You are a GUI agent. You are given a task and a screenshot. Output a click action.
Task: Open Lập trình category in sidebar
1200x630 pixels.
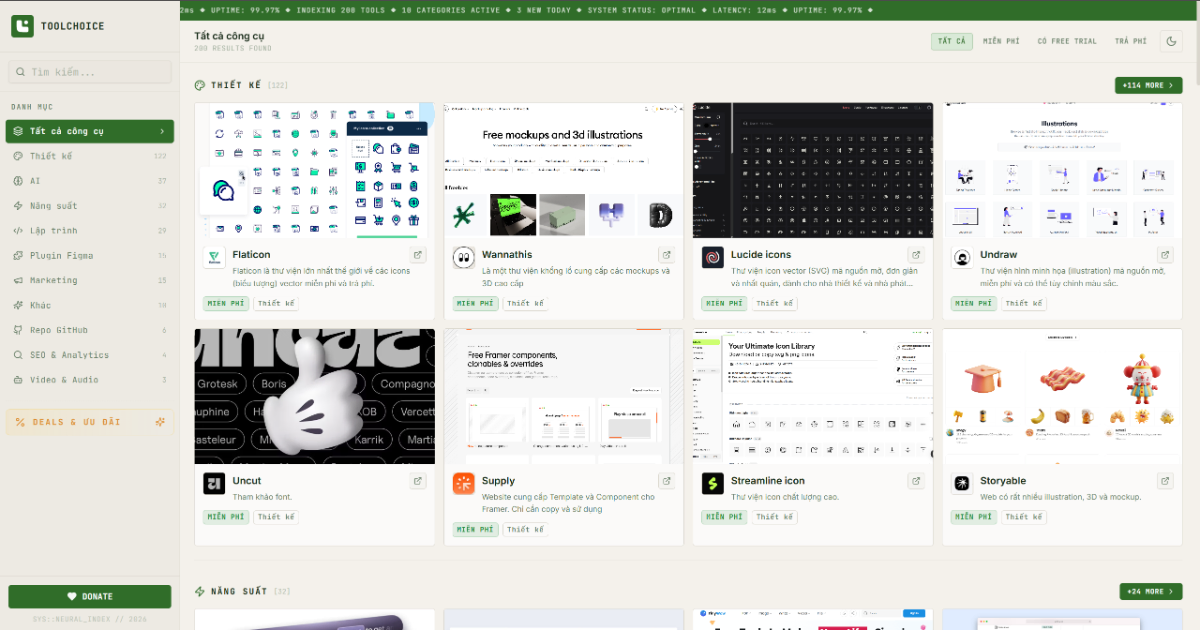90,231
